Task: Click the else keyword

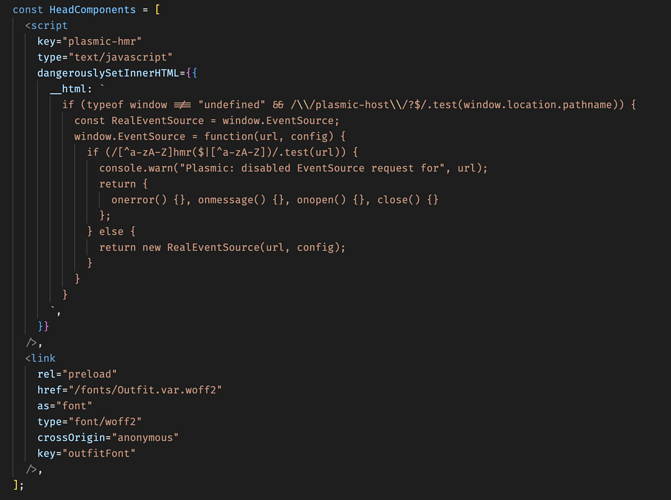Action: tap(111, 232)
